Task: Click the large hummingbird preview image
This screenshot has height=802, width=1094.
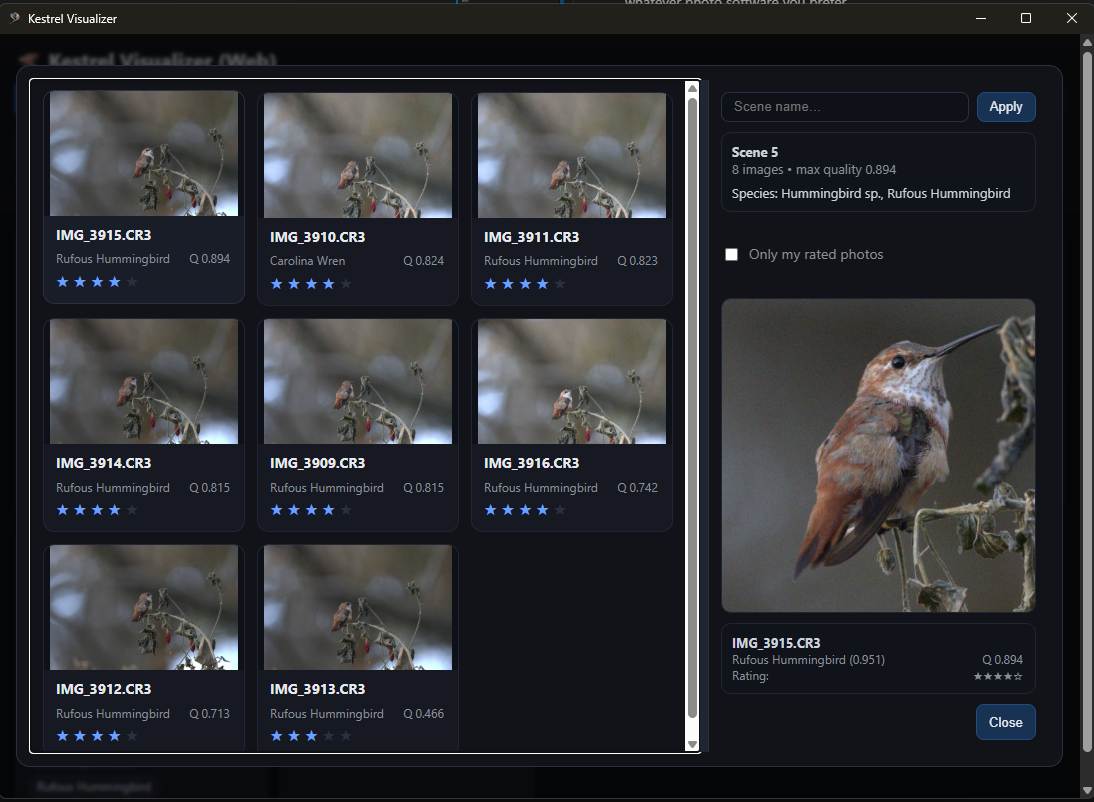Action: coord(877,455)
